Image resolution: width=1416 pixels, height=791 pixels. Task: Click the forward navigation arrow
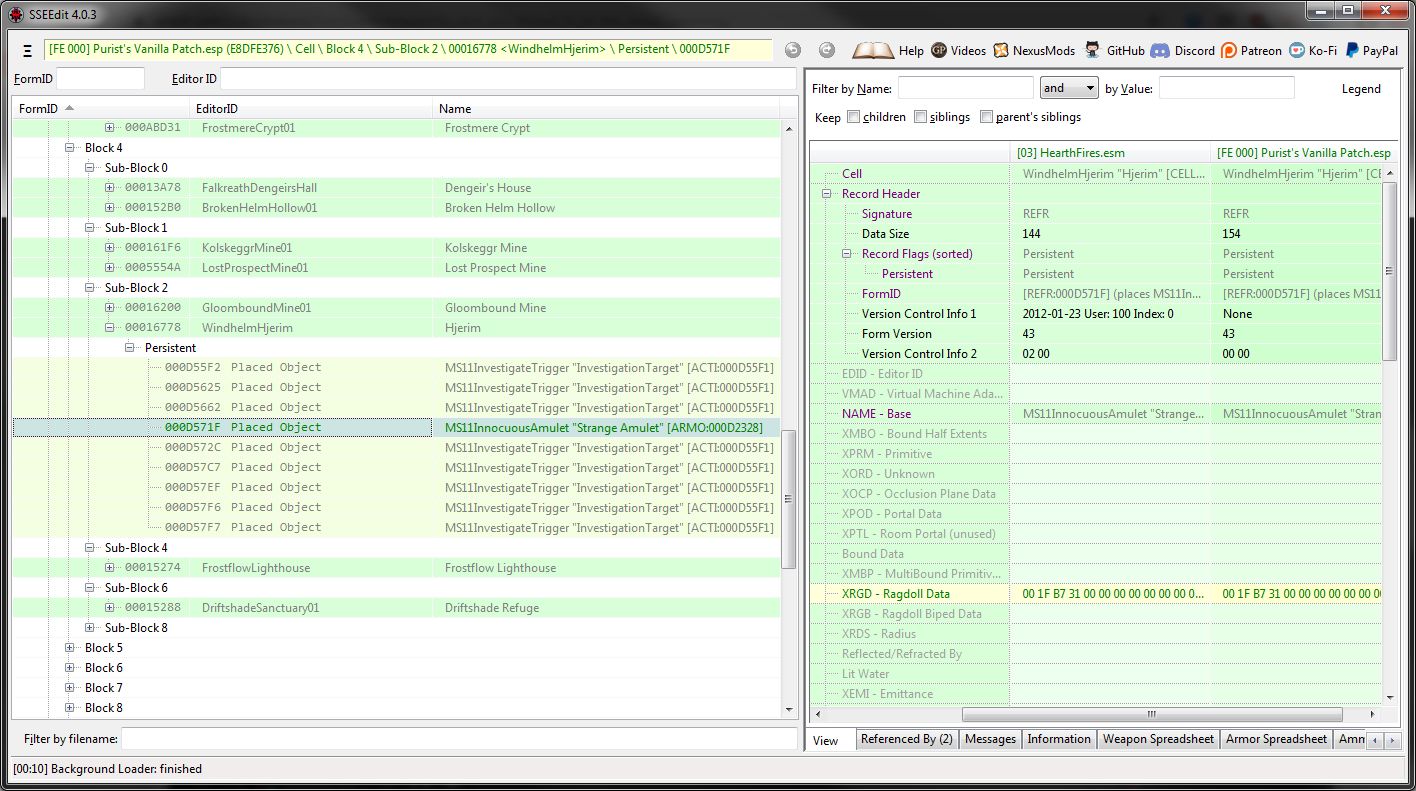[826, 50]
